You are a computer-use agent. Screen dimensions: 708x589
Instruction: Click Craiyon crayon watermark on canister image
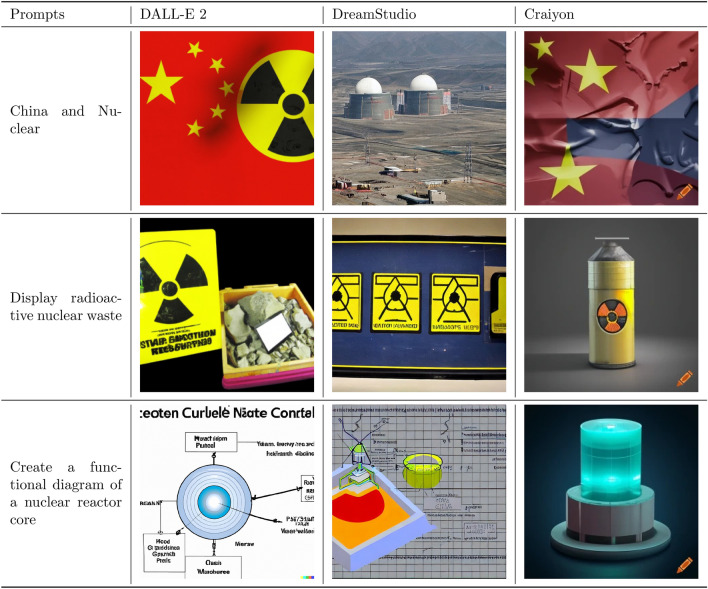[685, 379]
